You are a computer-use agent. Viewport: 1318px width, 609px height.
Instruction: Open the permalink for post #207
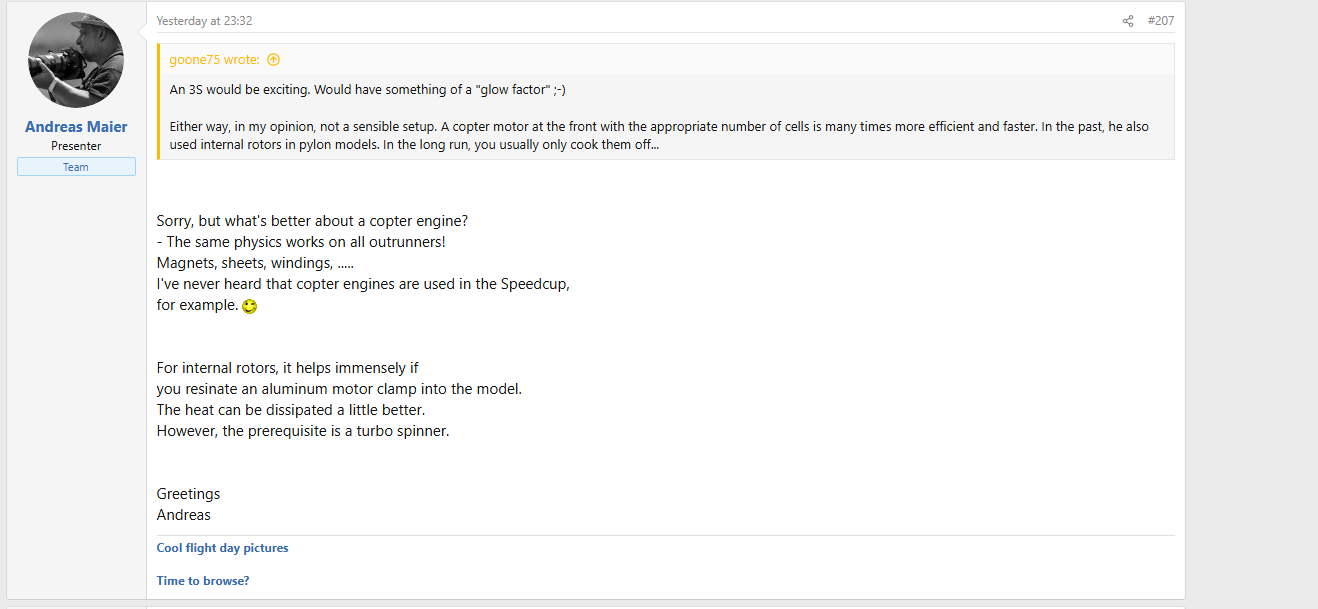coord(1161,21)
